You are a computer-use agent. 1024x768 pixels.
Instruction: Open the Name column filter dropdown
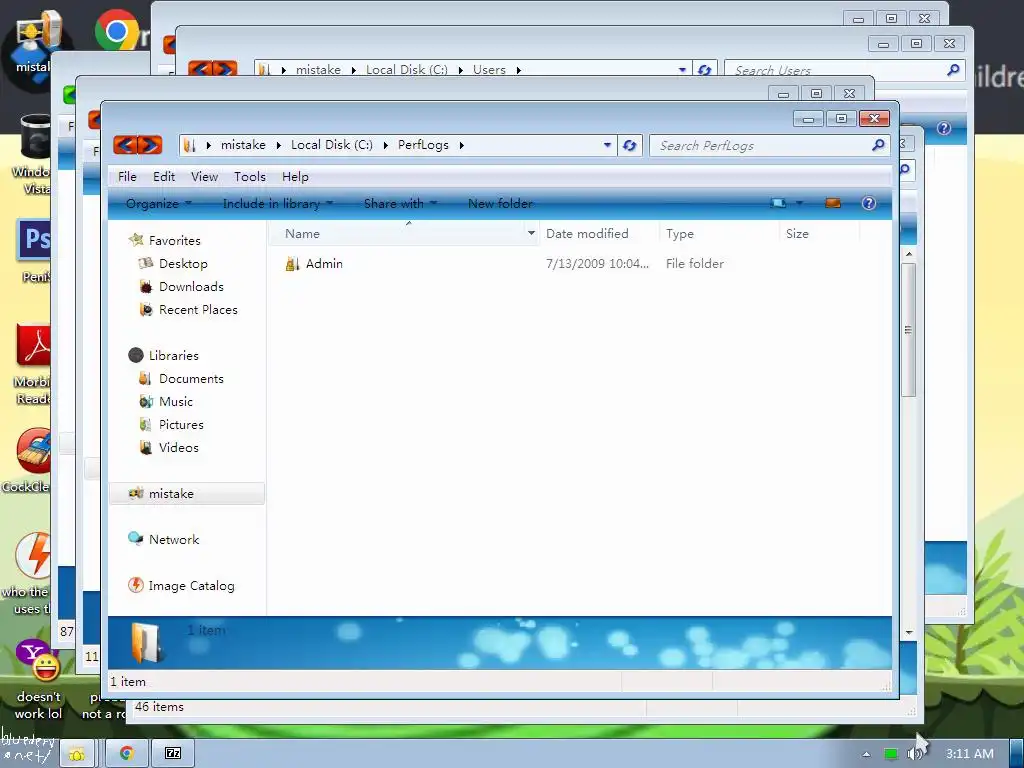(x=531, y=233)
